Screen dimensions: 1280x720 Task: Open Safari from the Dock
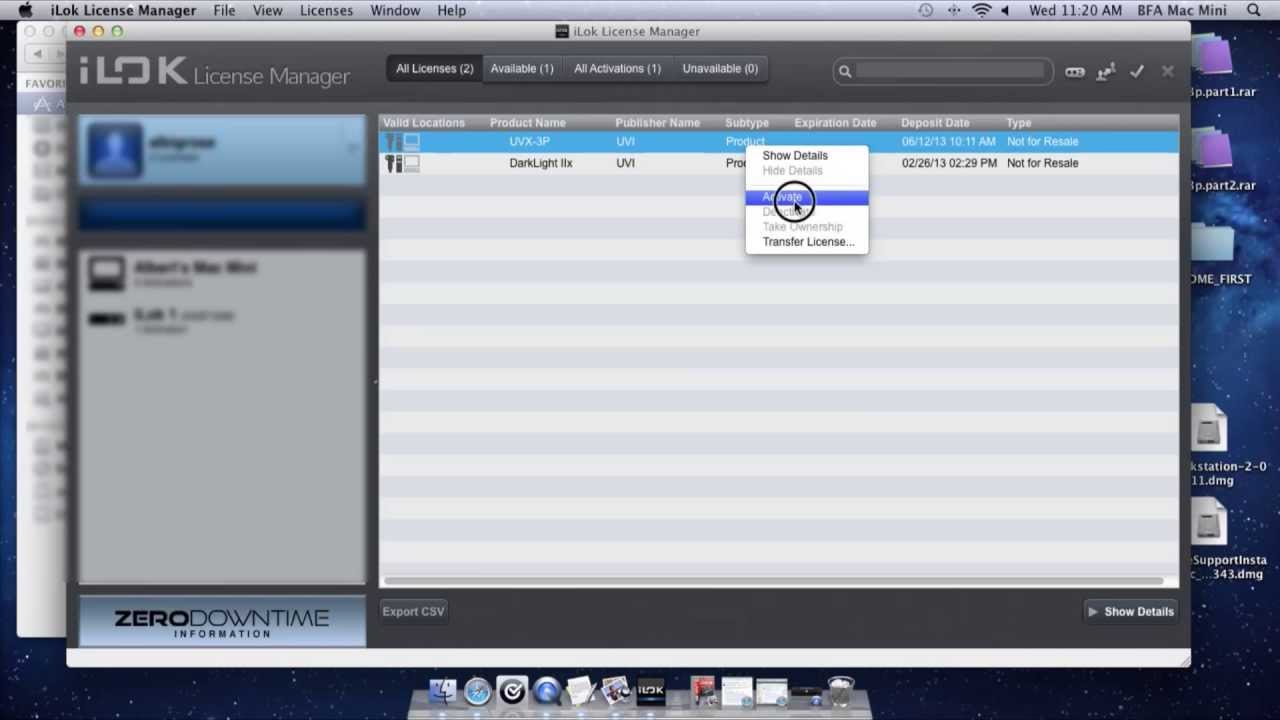[x=478, y=691]
